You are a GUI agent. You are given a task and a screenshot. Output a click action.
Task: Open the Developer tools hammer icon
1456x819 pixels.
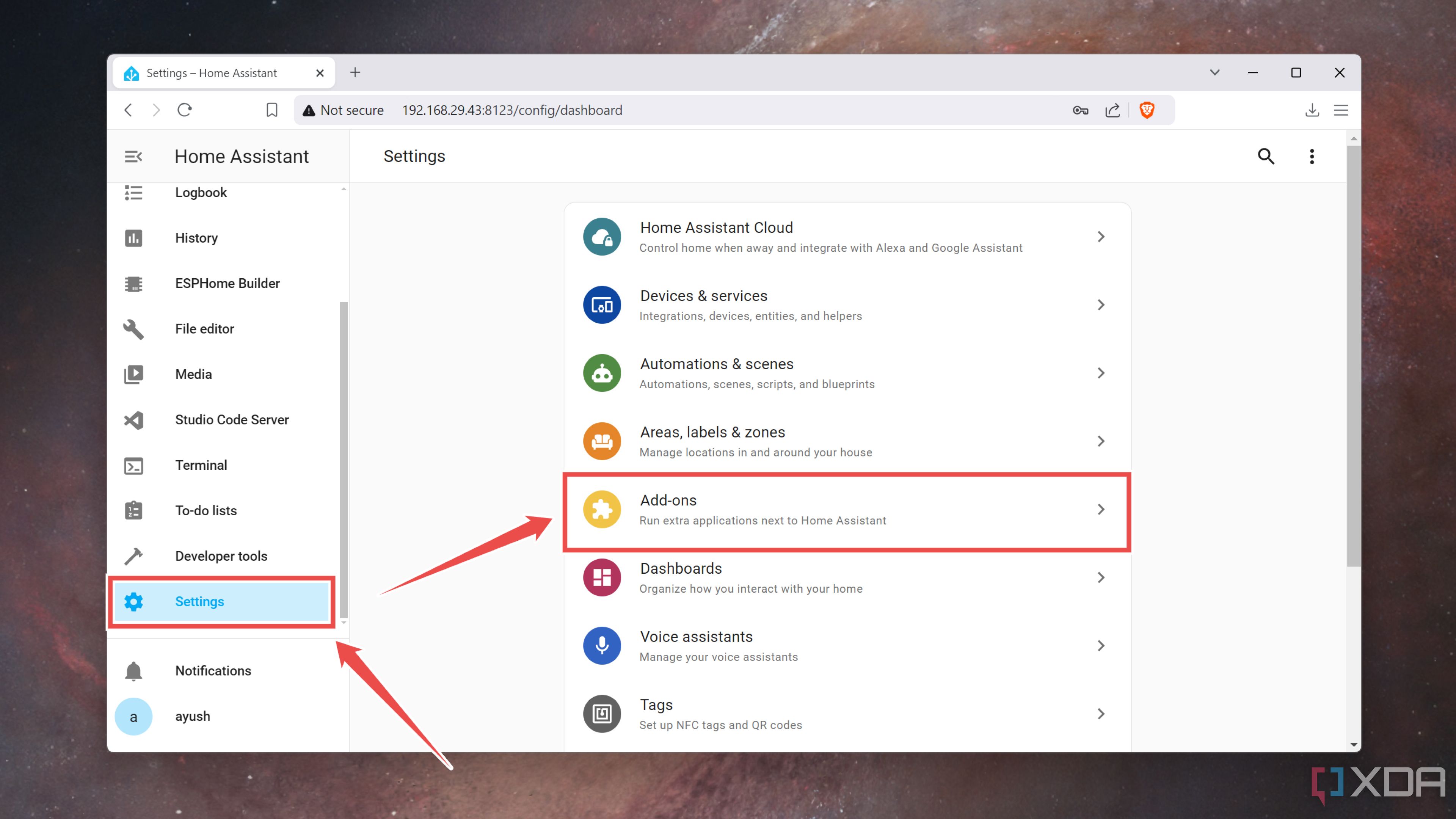tap(133, 556)
